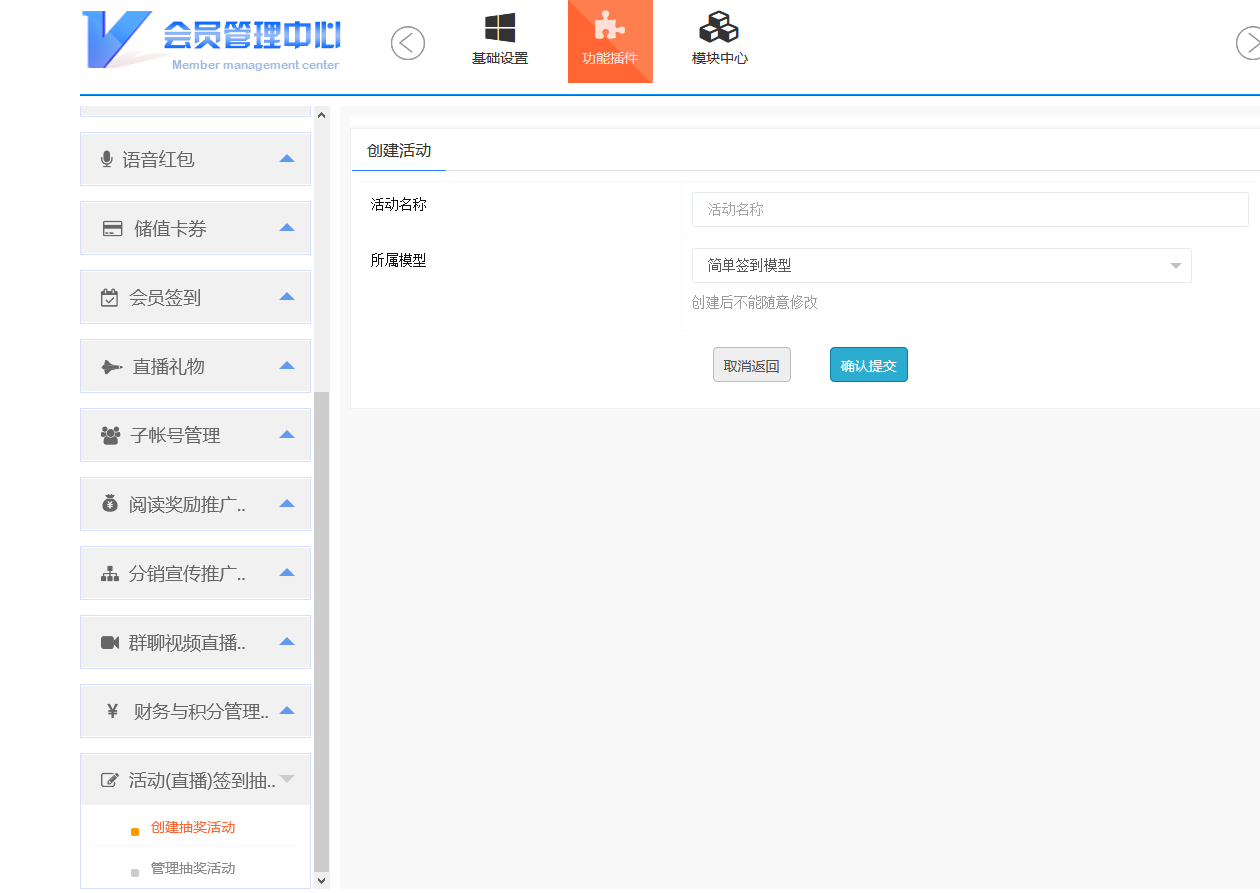Click the 确认提交 button
Screen dimensions: 1260x893
[868, 365]
